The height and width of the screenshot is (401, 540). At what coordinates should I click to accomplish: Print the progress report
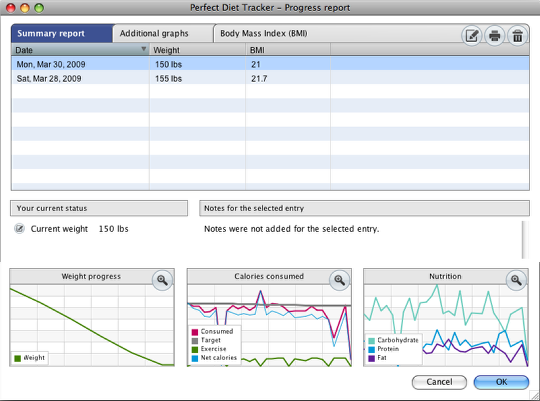click(495, 35)
